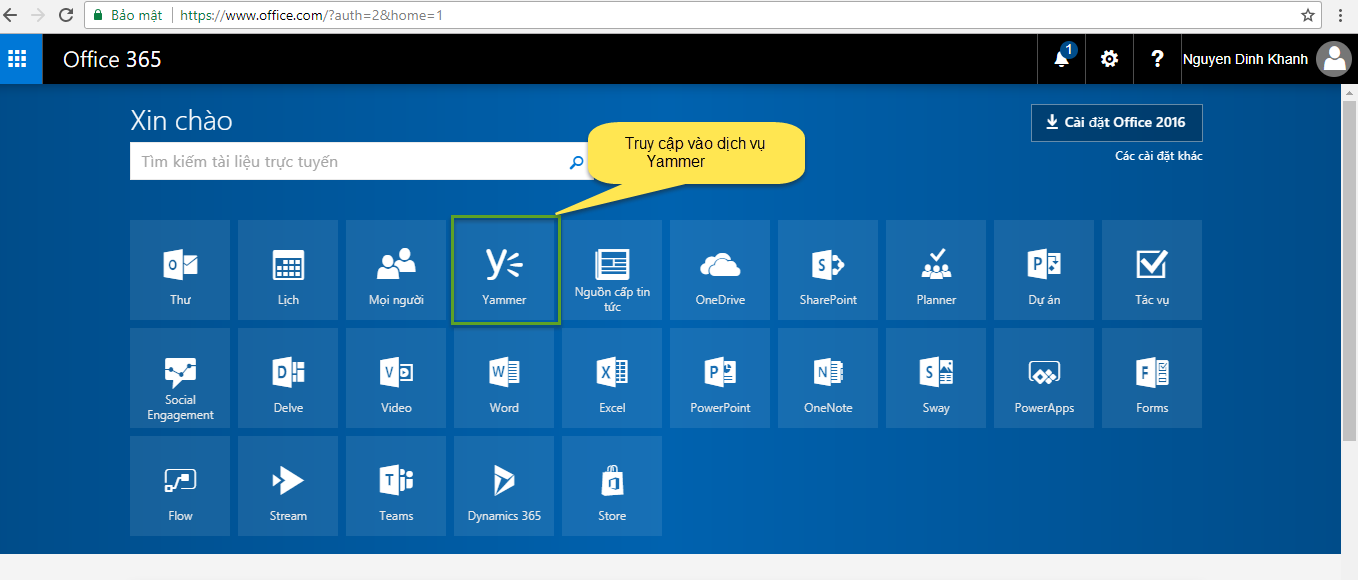Open the Planner app tile
The width and height of the screenshot is (1358, 580).
click(x=936, y=270)
